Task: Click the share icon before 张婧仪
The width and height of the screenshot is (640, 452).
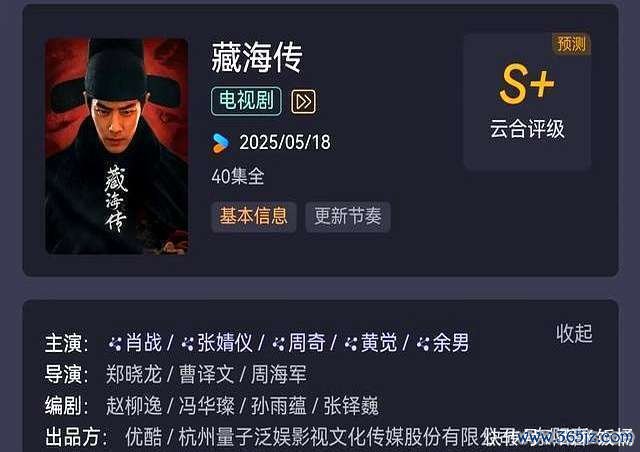Action: tap(187, 344)
